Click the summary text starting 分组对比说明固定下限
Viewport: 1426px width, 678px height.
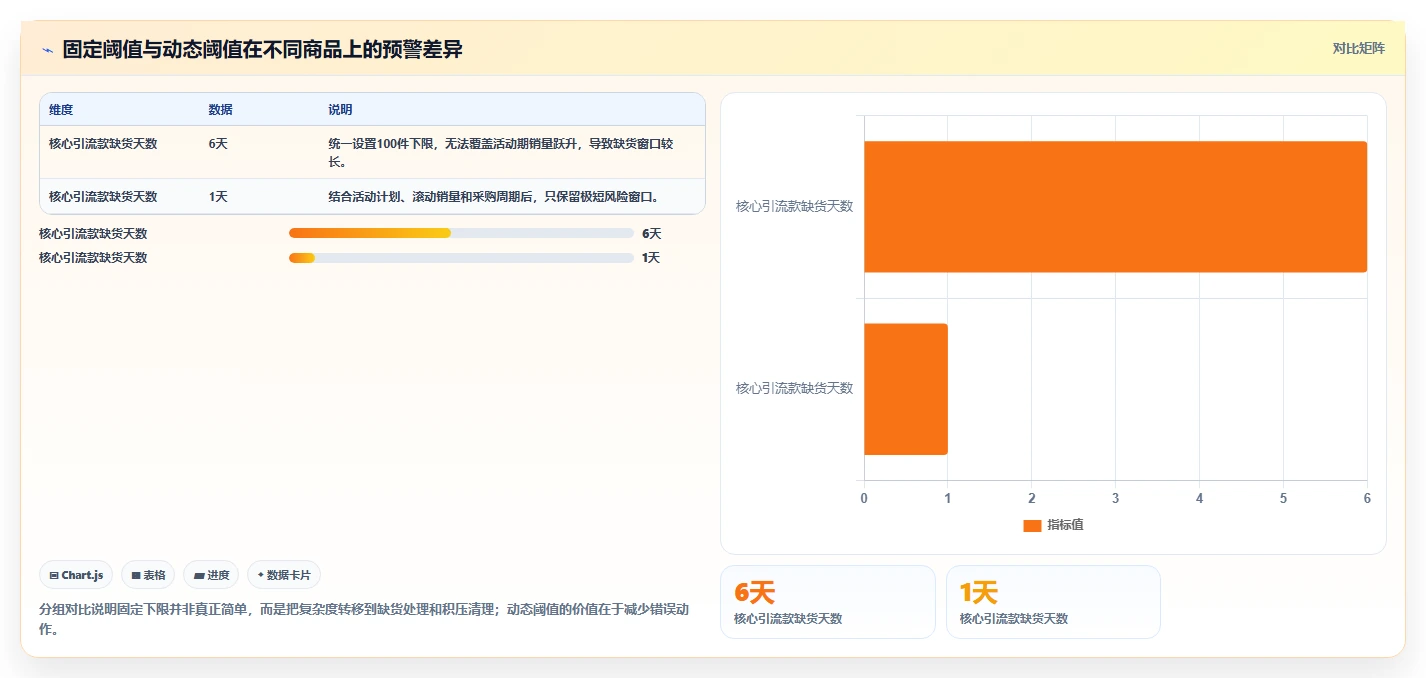tap(364, 619)
